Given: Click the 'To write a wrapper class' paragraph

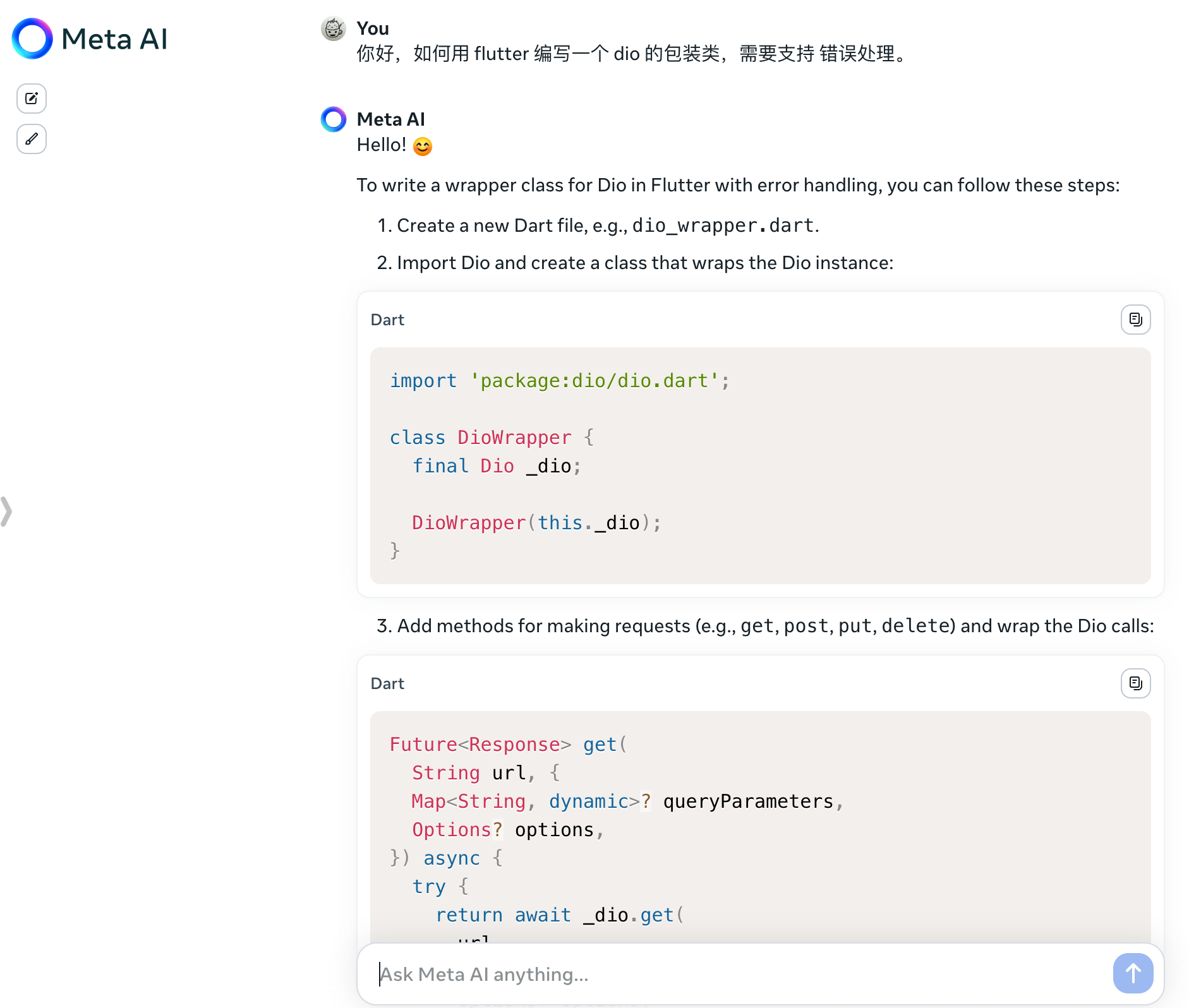Looking at the screenshot, I should [x=738, y=185].
